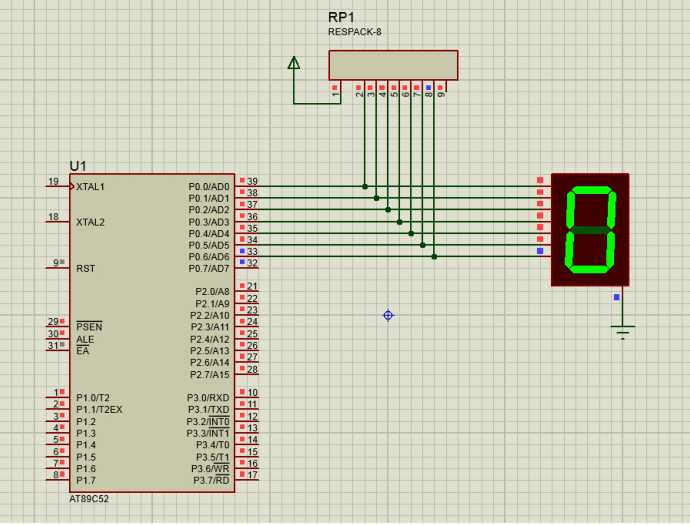Click the P3.0/RXD pin label
Image resolution: width=690 pixels, height=525 pixels.
point(208,398)
